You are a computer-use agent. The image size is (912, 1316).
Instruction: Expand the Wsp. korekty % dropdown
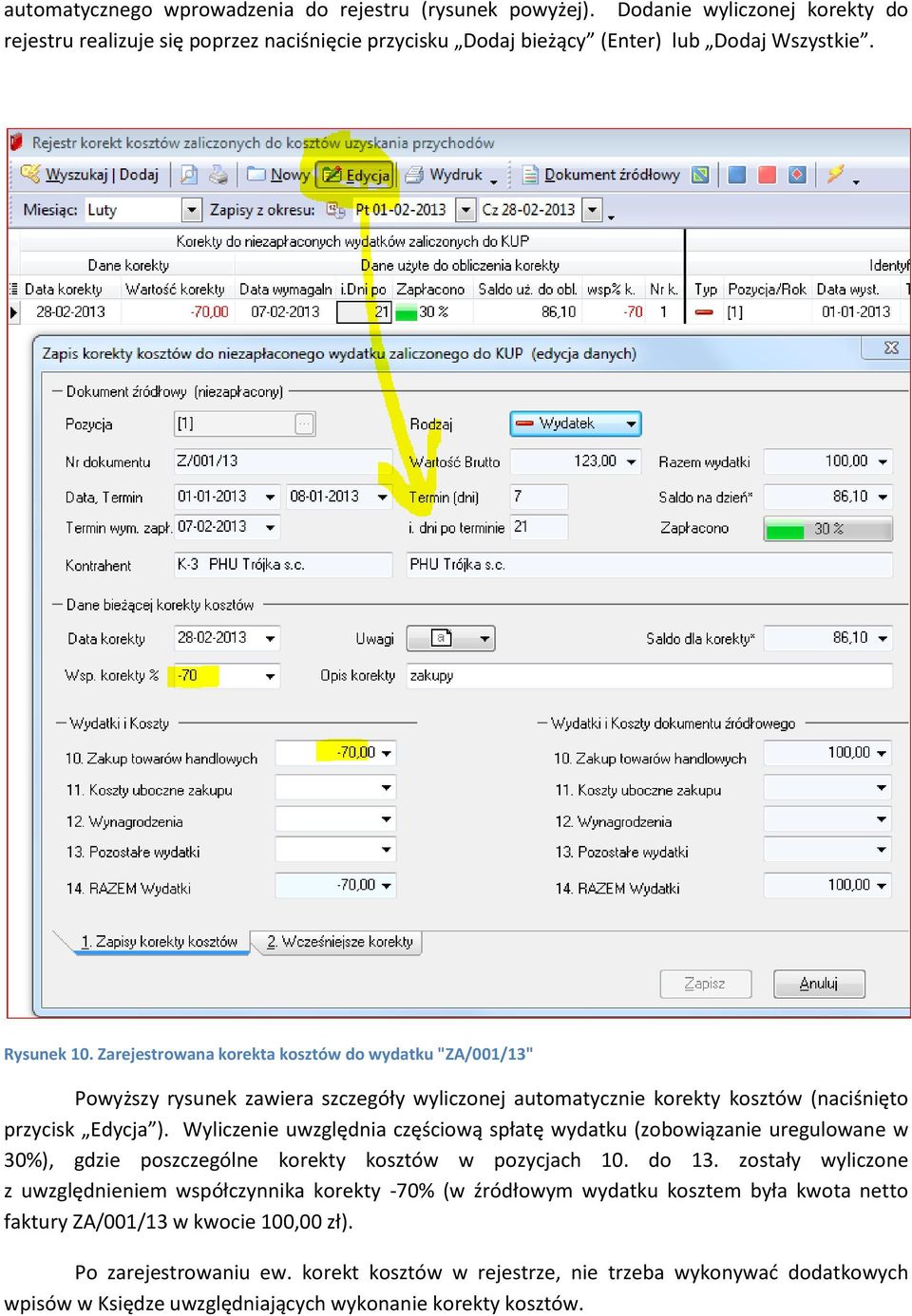(270, 676)
